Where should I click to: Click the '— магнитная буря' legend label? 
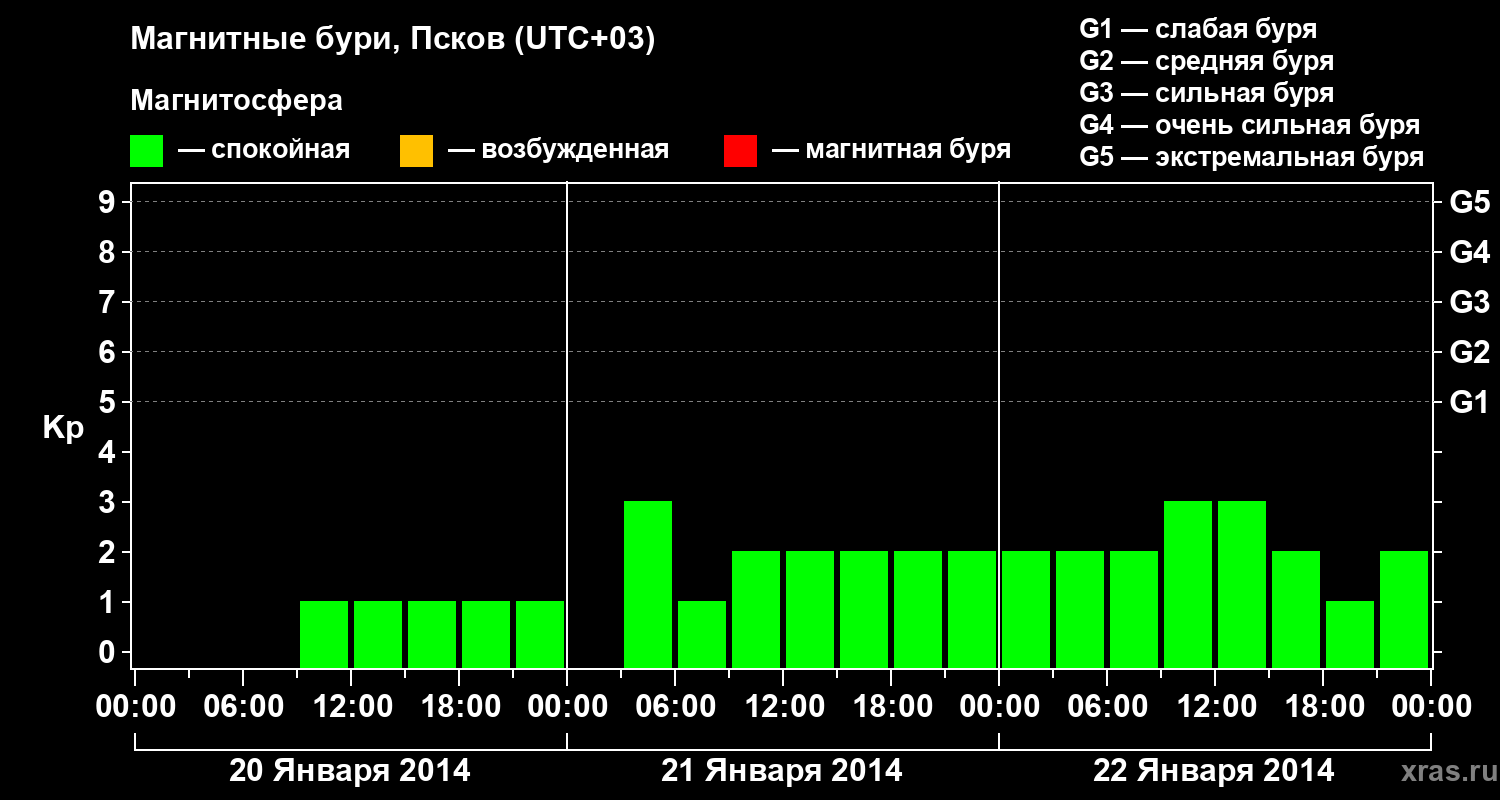(891, 151)
